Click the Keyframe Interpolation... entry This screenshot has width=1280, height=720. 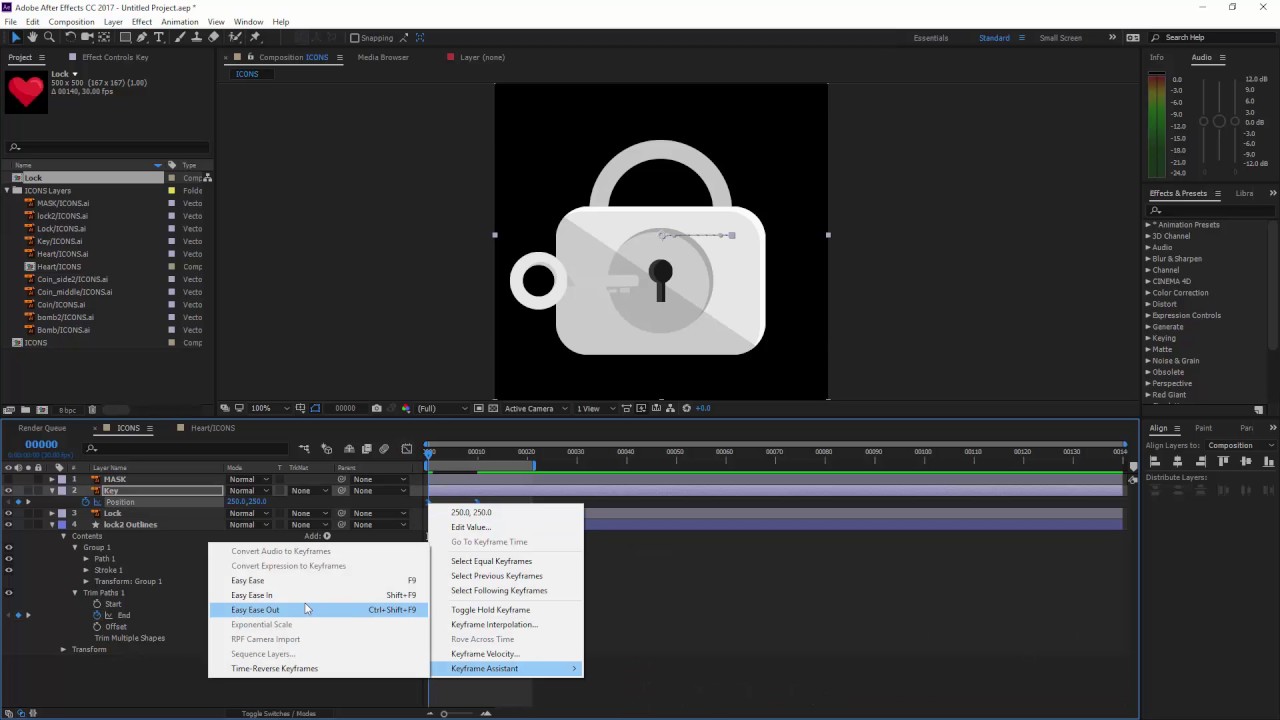506,624
